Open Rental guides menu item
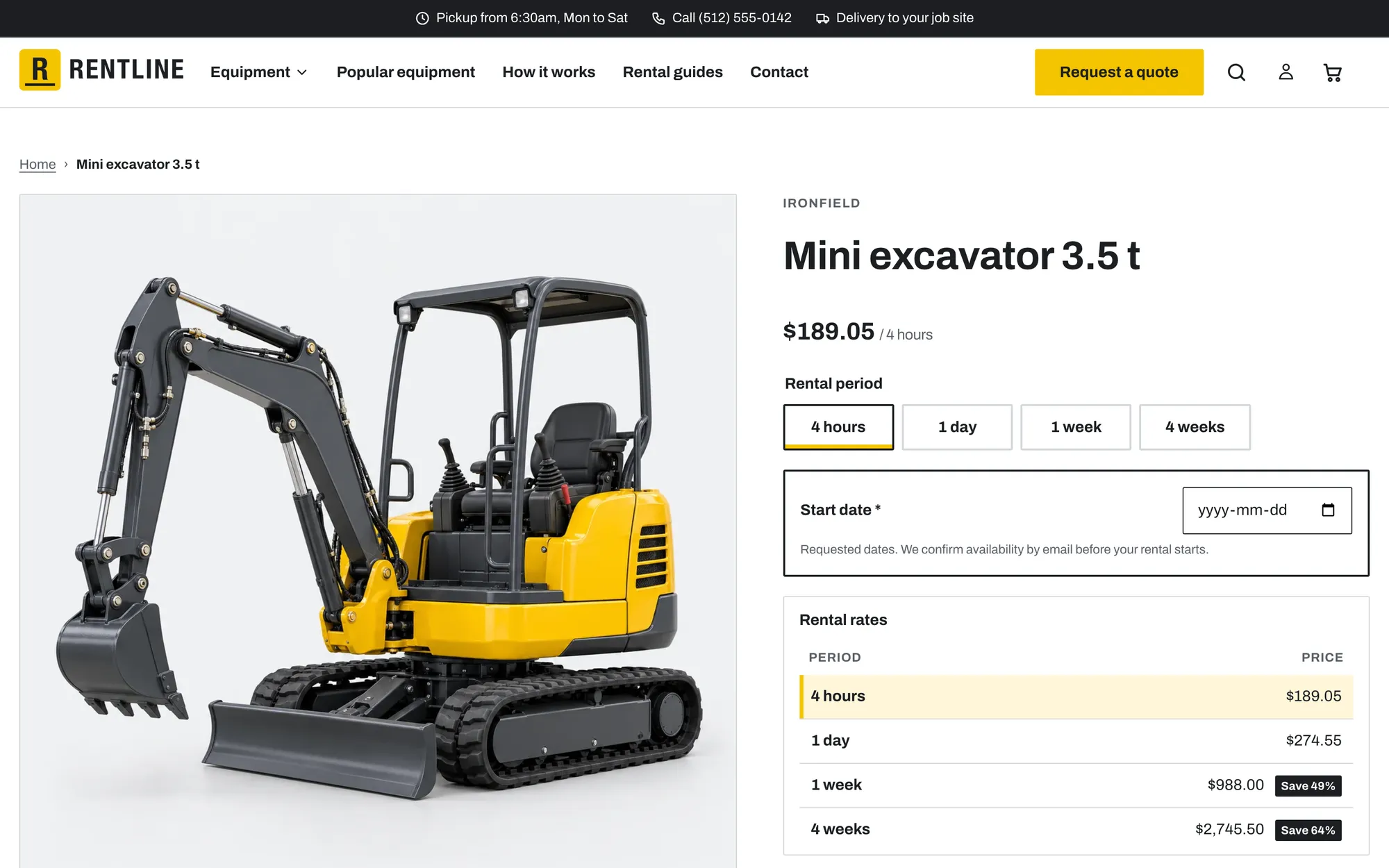The height and width of the screenshot is (868, 1389). 672,72
